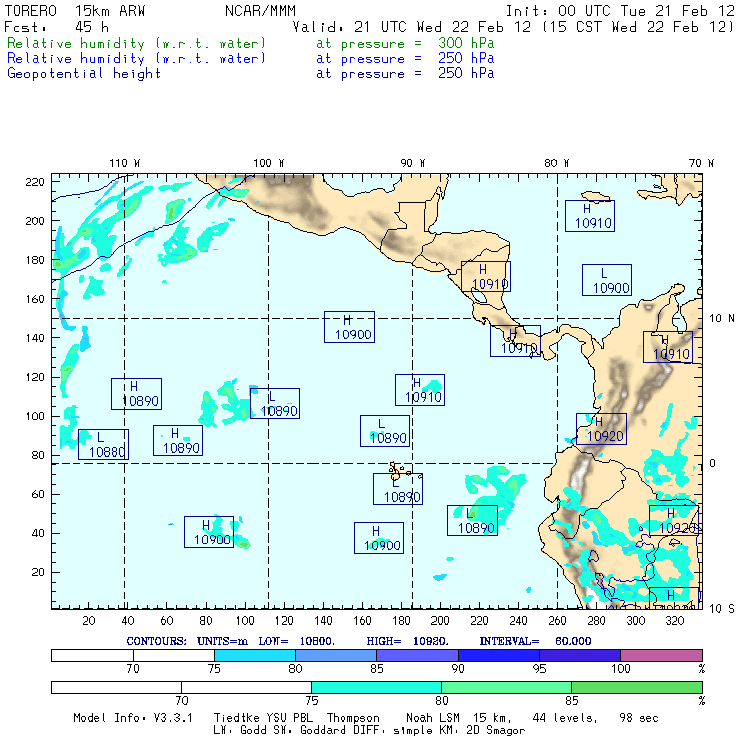740x740 pixels.
Task: Click the H 10890 label nearest 110 W
Action: [136, 393]
